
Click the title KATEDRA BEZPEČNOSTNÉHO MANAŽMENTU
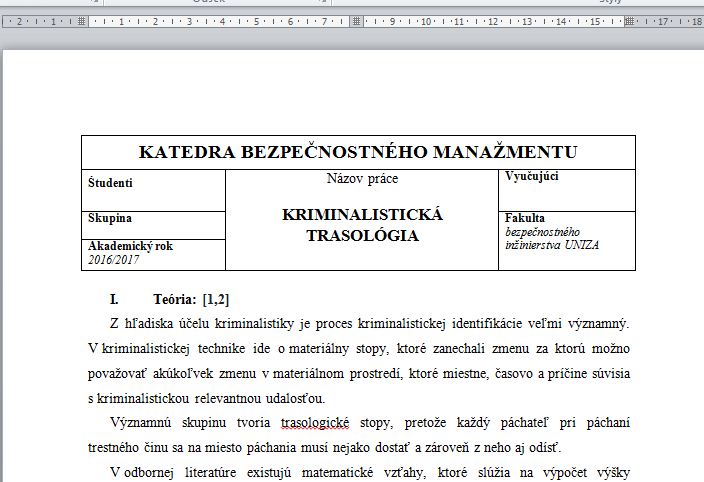pos(358,153)
